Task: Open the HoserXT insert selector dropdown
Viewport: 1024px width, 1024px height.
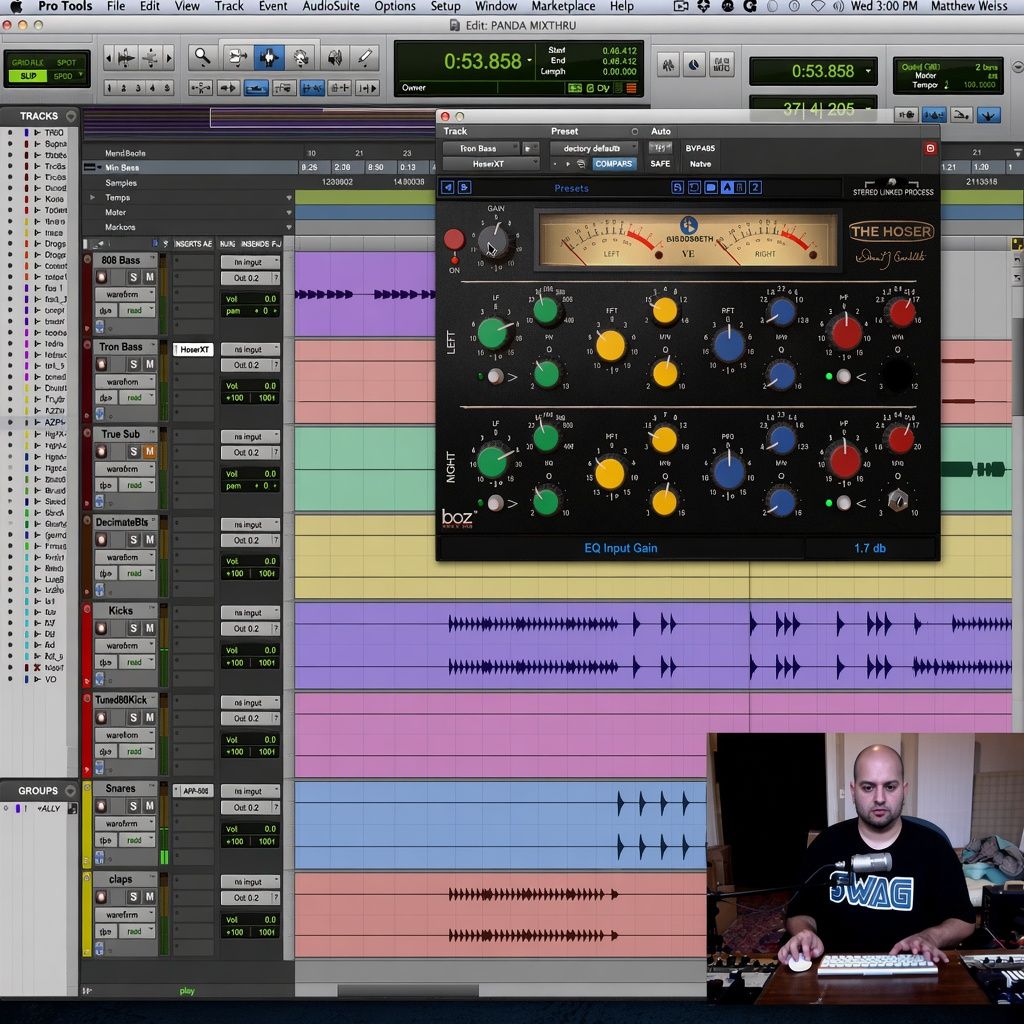Action: click(x=490, y=164)
